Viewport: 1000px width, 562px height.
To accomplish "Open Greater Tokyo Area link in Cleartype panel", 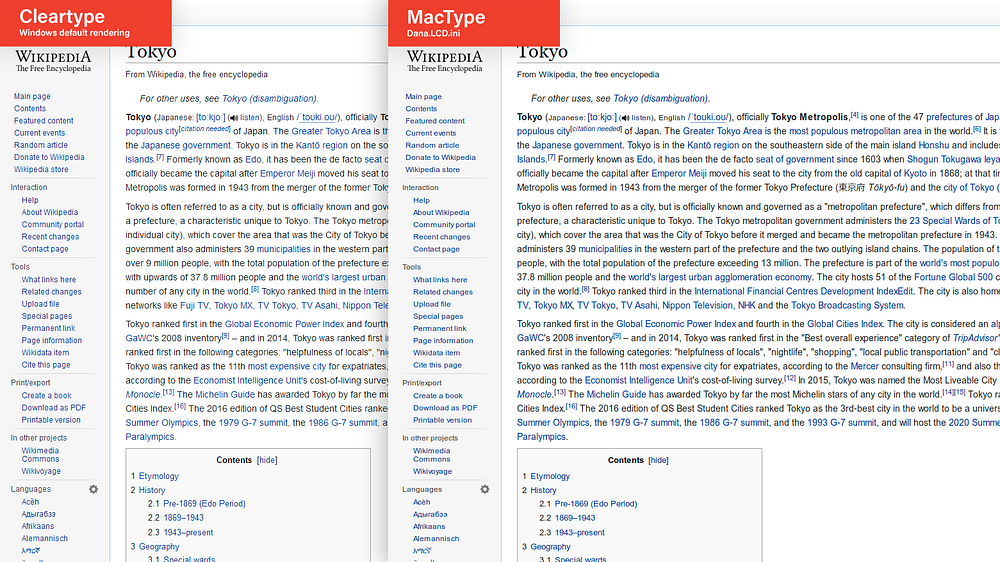I will tap(331, 131).
